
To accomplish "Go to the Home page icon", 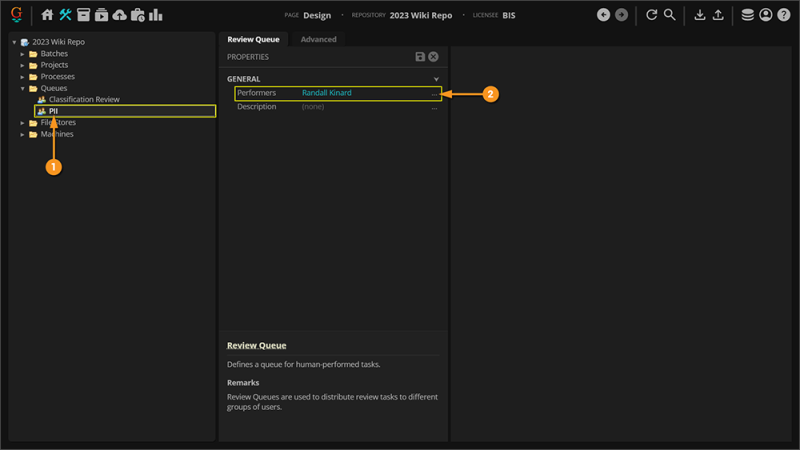I will click(x=47, y=15).
